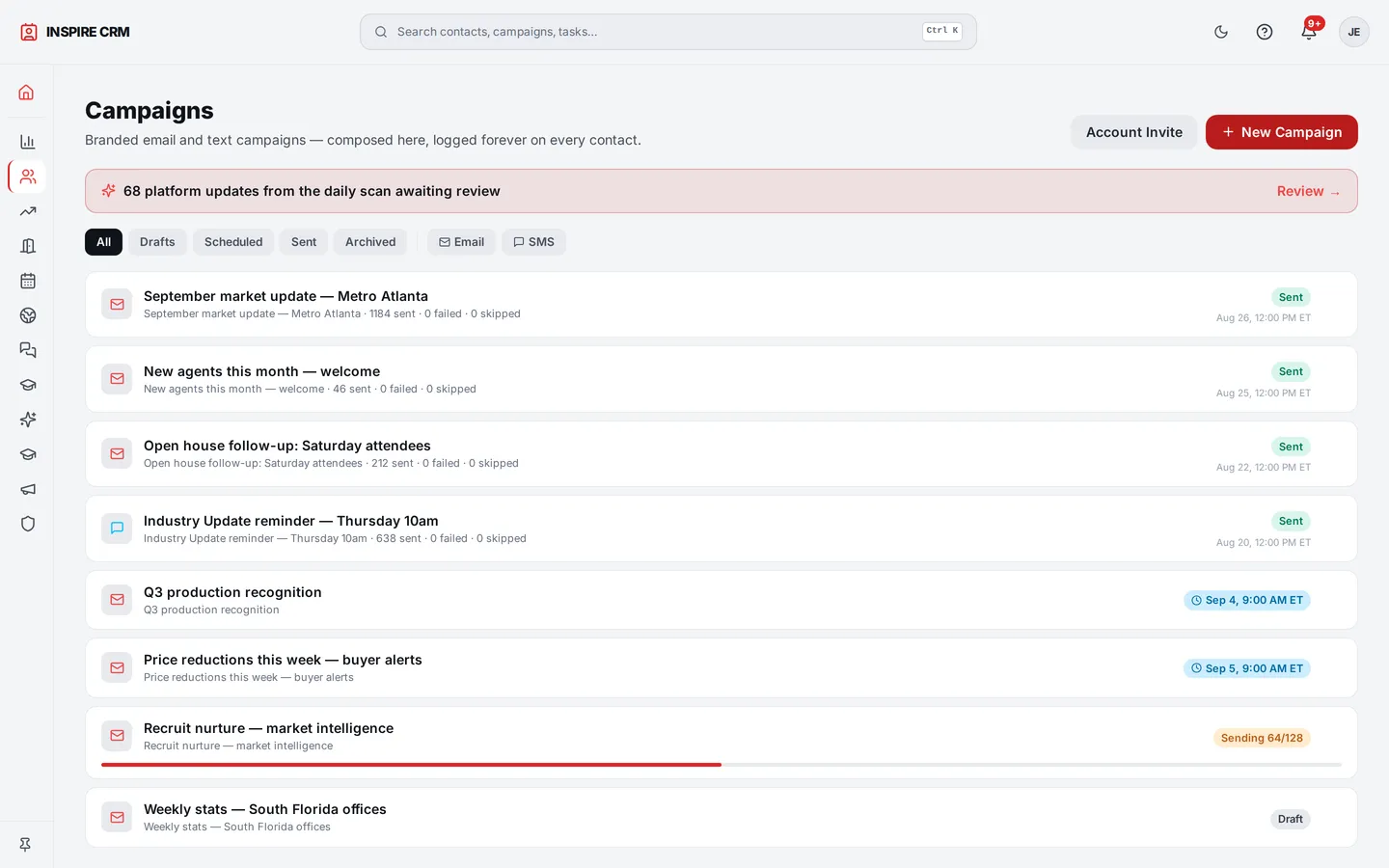Viewport: 1389px width, 868px height.
Task: Open the megaphone icon in the sidebar
Action: pyautogui.click(x=27, y=489)
